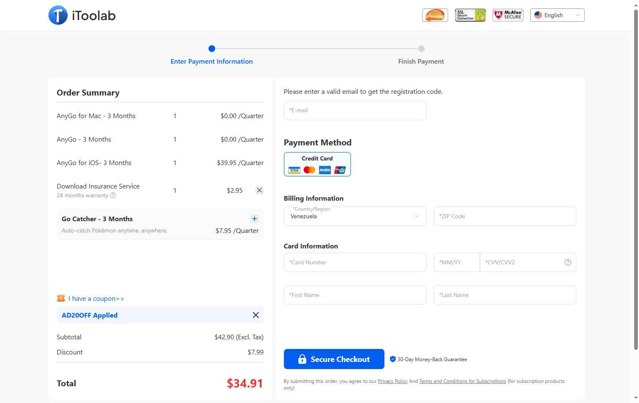
Task: Focus the MM/YY expiry field
Action: [457, 262]
